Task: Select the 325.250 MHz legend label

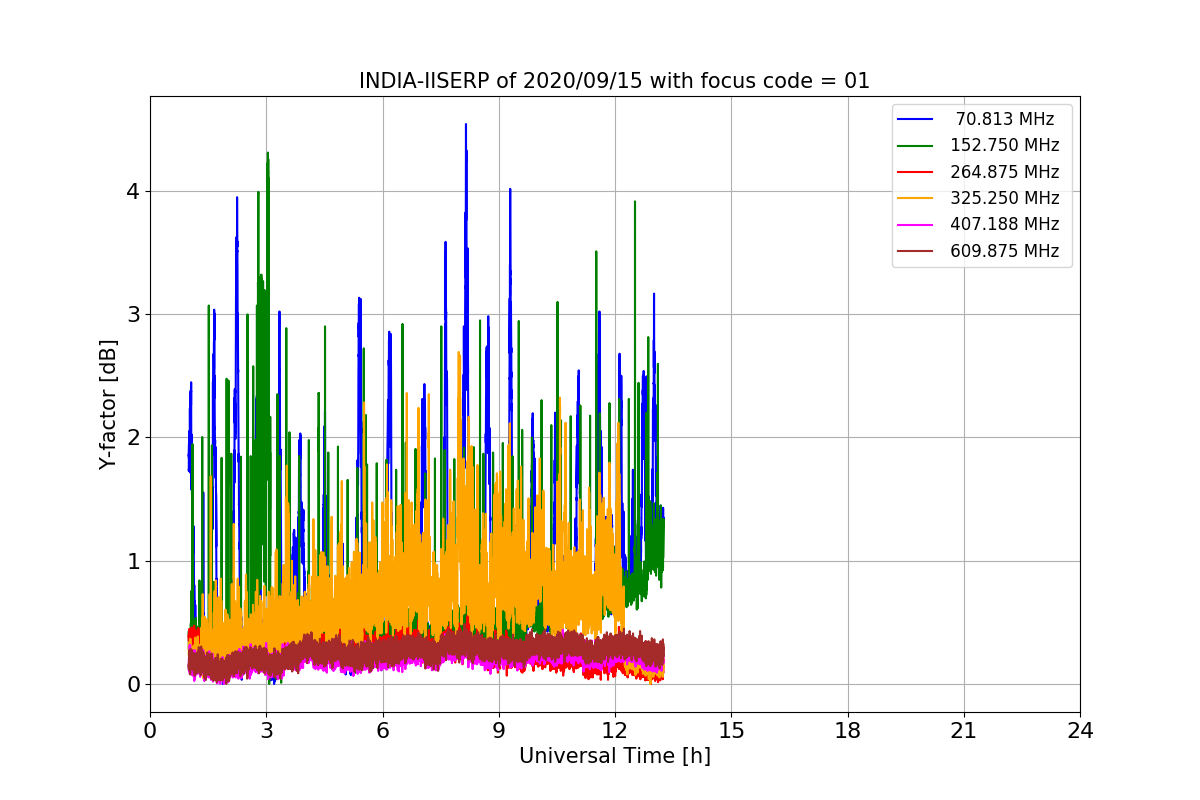Action: coord(1005,198)
